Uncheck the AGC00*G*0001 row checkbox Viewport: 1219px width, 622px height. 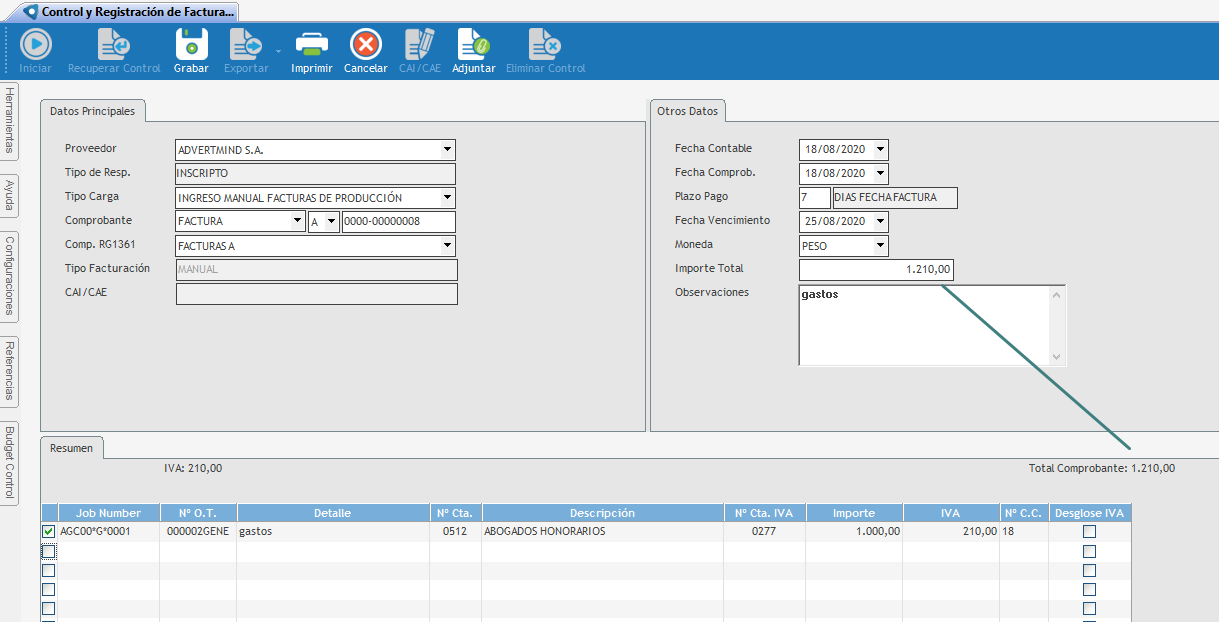pyautogui.click(x=48, y=532)
